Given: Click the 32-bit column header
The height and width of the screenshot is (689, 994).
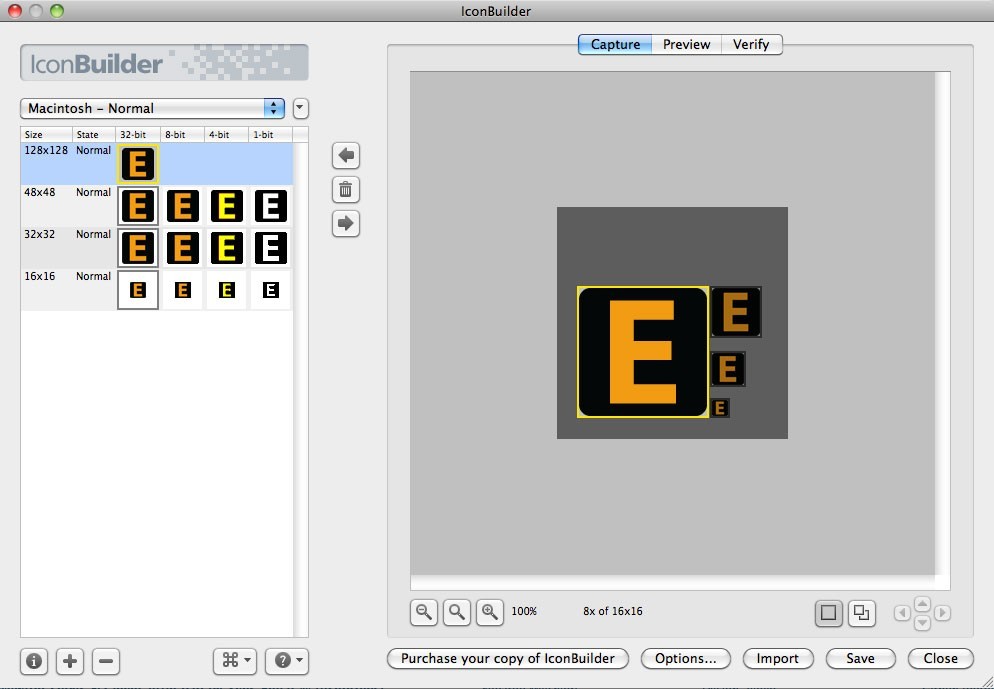Looking at the screenshot, I should (138, 134).
